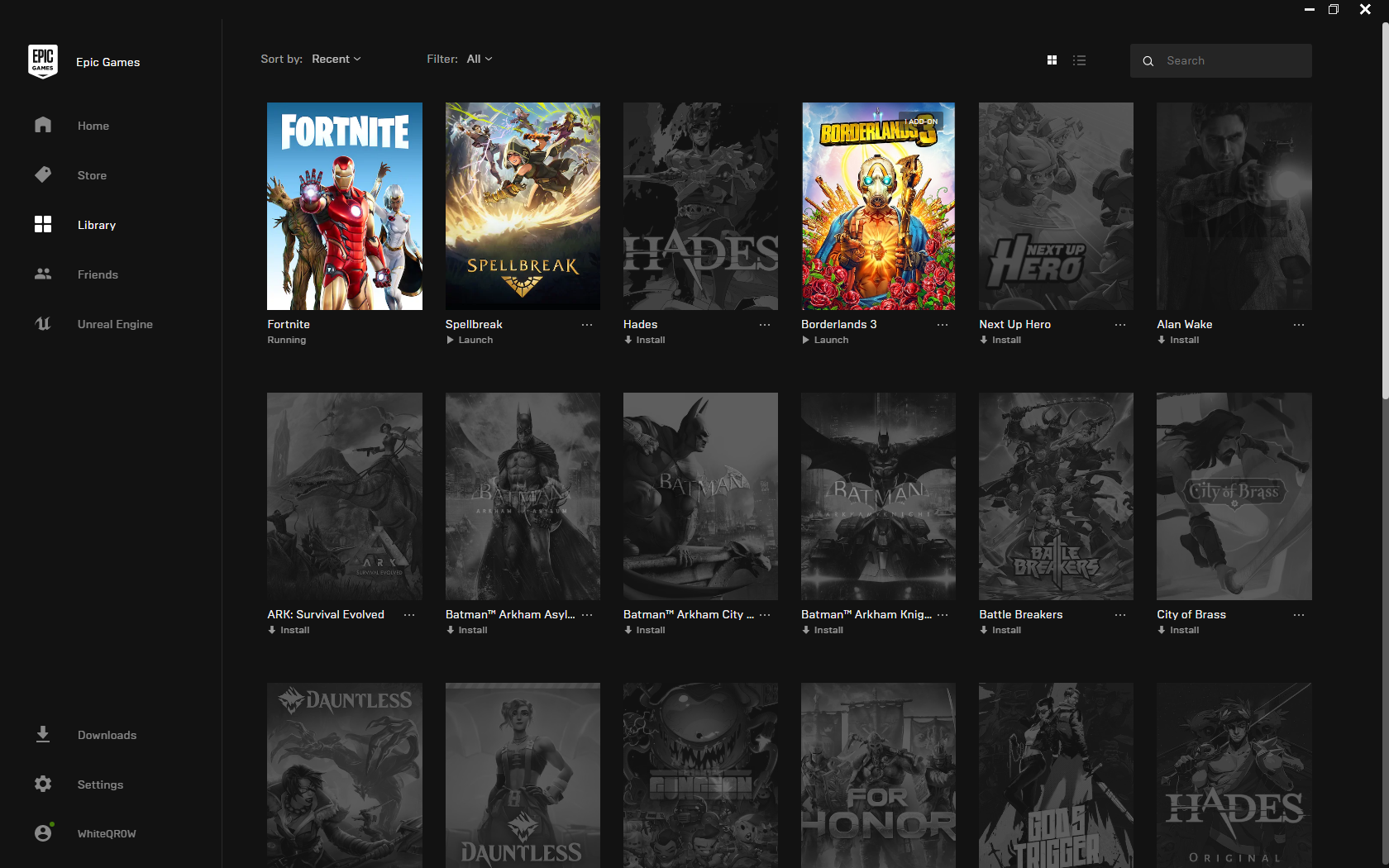Select the Enter the Gungeon cover art
Viewport: 1389px width, 868px height.
click(700, 775)
